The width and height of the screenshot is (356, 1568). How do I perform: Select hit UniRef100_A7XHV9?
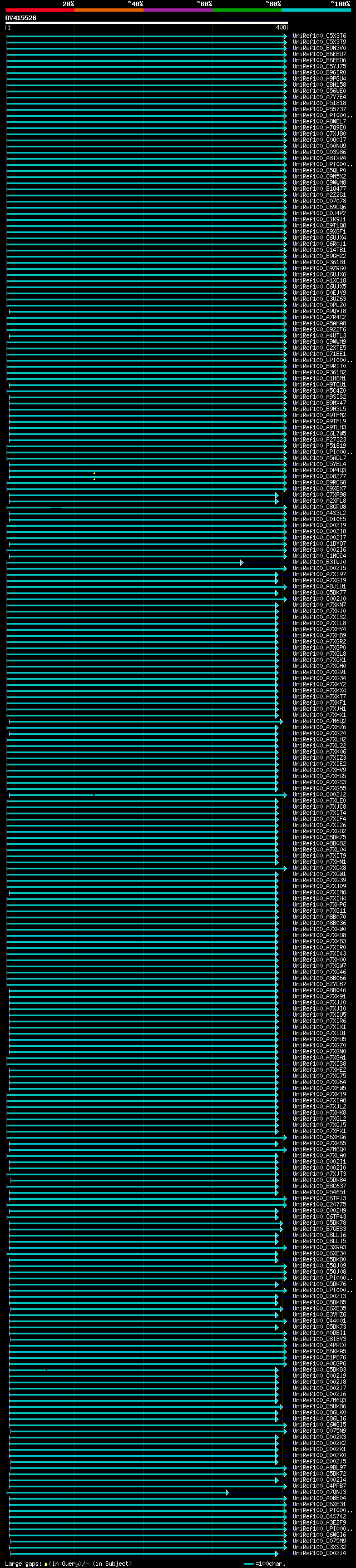(319, 770)
